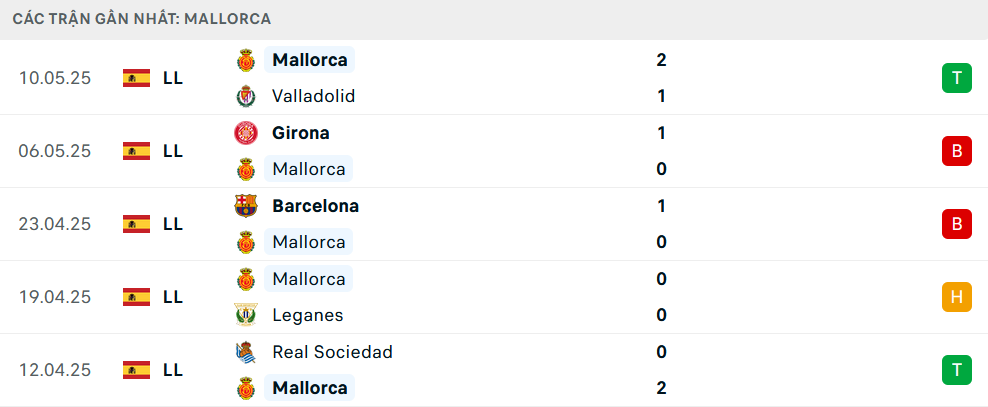Click highlighted Mallorca name in 23.04.25 match
Image resolution: width=988 pixels, height=407 pixels.
(309, 242)
